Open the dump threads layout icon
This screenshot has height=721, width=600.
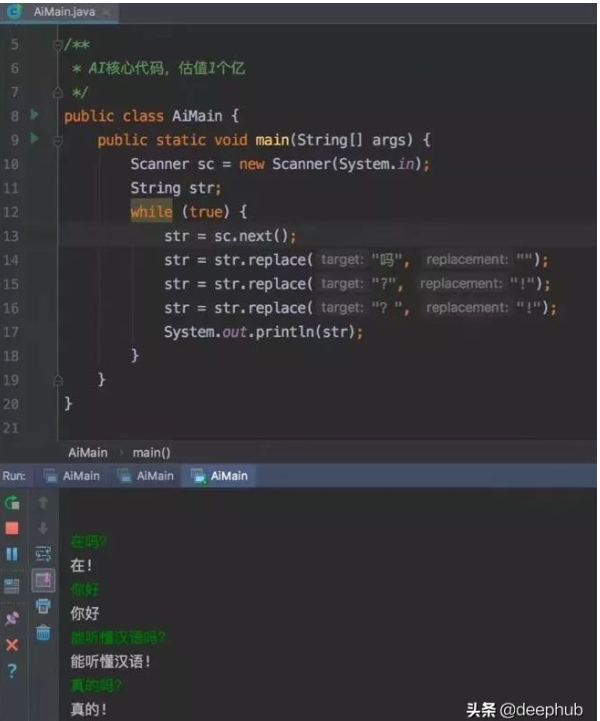pyautogui.click(x=12, y=586)
